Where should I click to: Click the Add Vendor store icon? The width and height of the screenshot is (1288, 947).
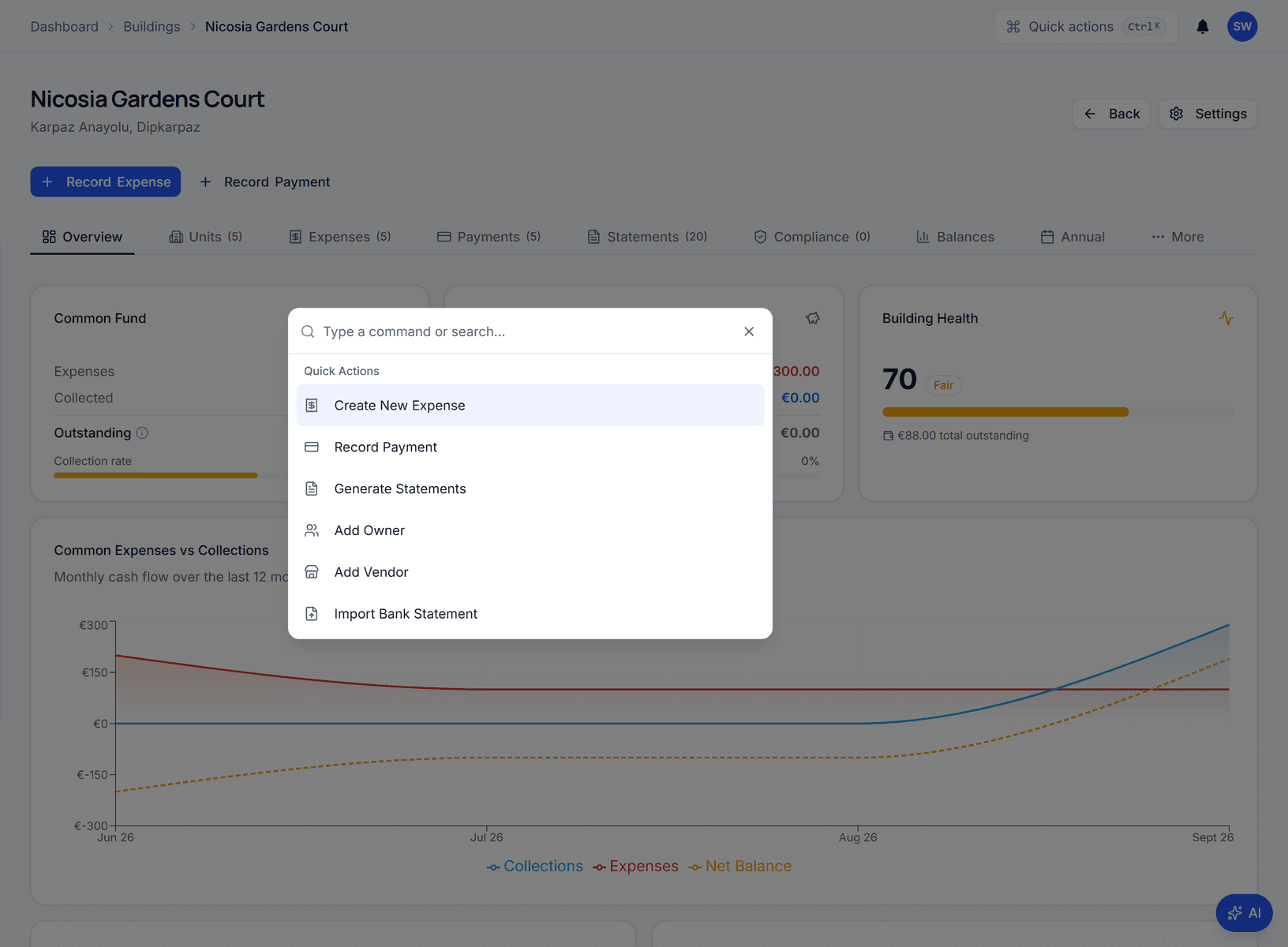coord(312,572)
